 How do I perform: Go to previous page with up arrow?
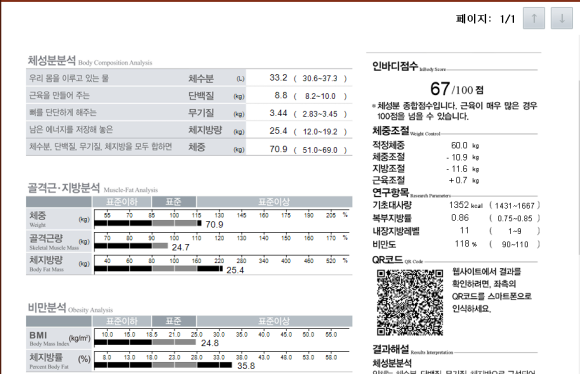coord(534,18)
